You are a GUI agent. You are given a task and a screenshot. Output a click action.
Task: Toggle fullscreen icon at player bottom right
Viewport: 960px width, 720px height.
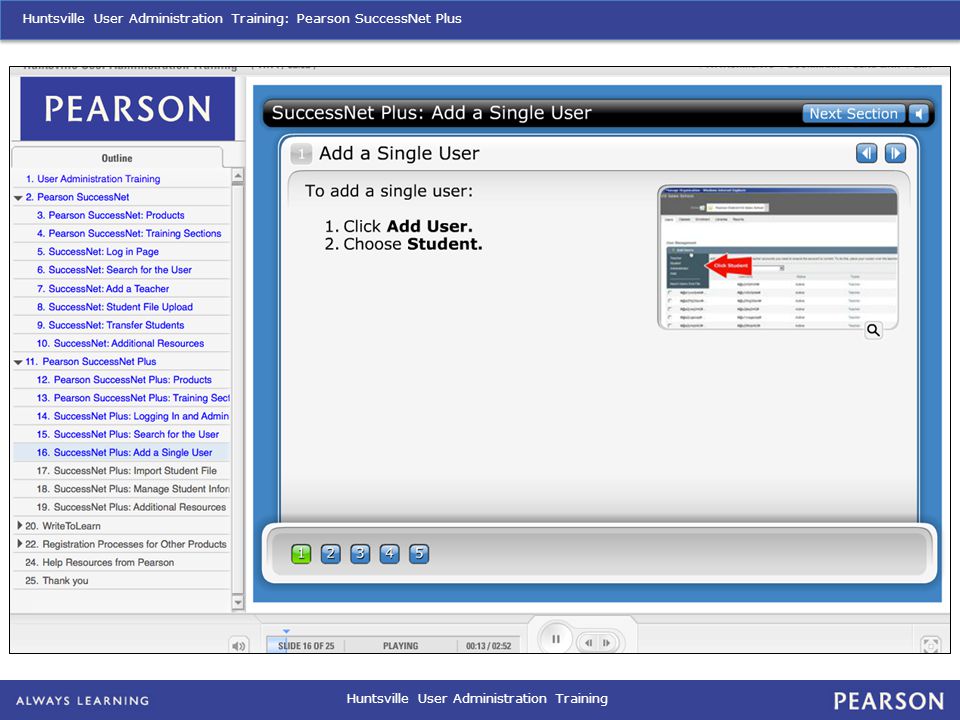(x=931, y=645)
